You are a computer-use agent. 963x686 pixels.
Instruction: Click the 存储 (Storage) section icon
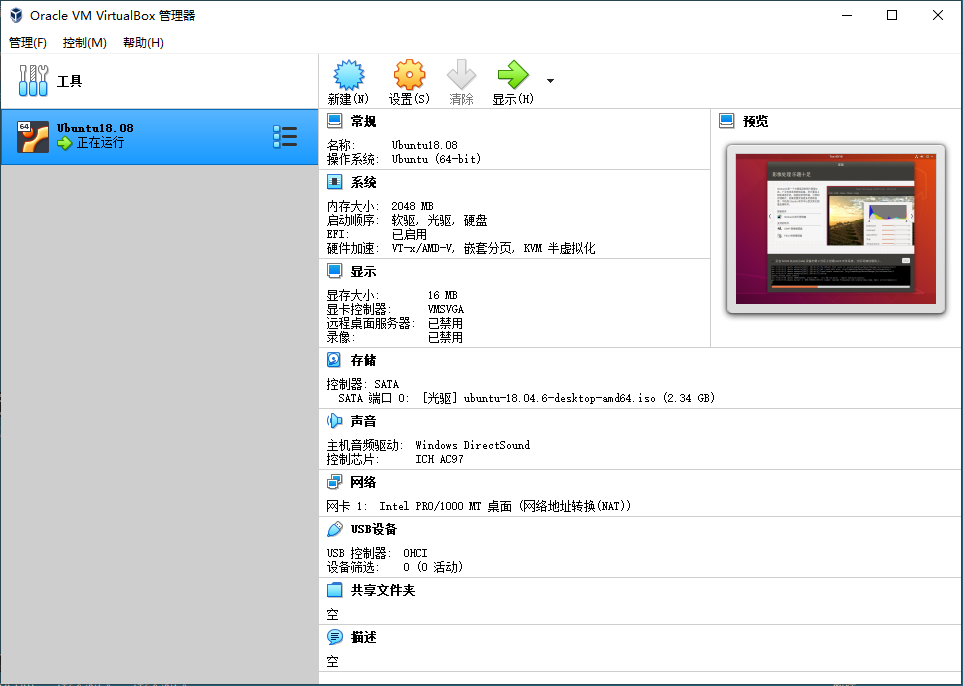(x=334, y=360)
